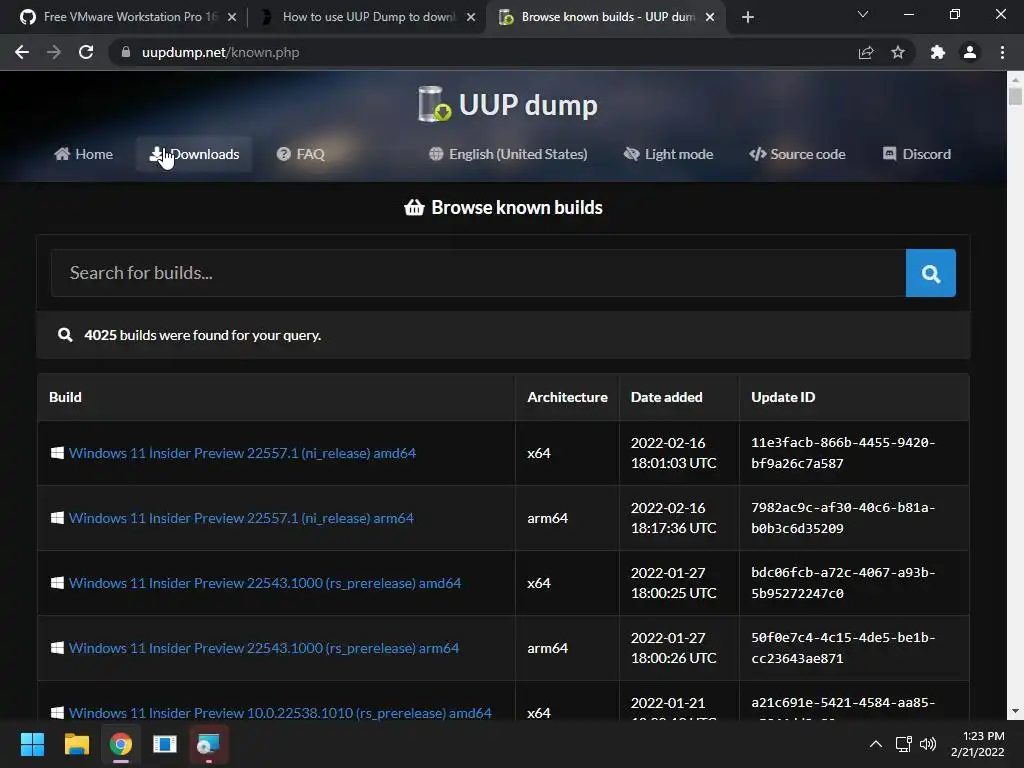Close the Browse known builds tab
The height and width of the screenshot is (768, 1024).
710,17
